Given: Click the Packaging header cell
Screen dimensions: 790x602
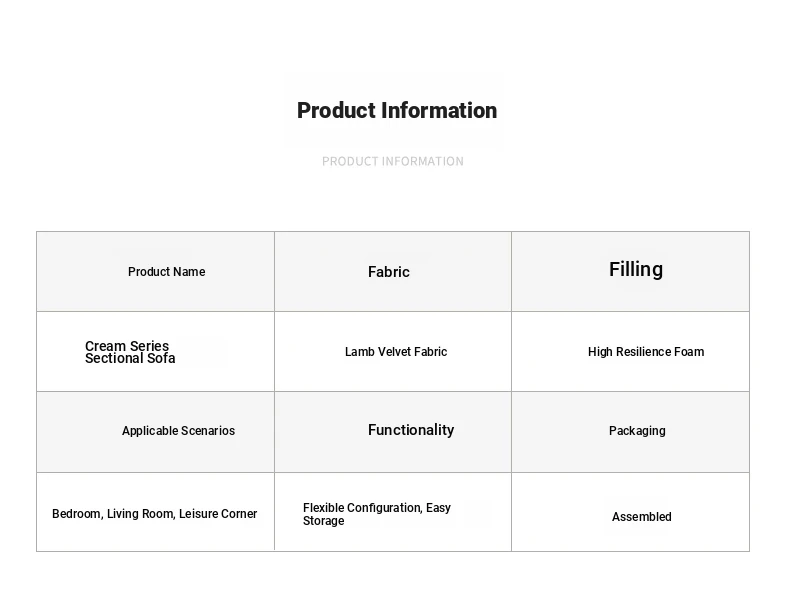Looking at the screenshot, I should (x=630, y=432).
